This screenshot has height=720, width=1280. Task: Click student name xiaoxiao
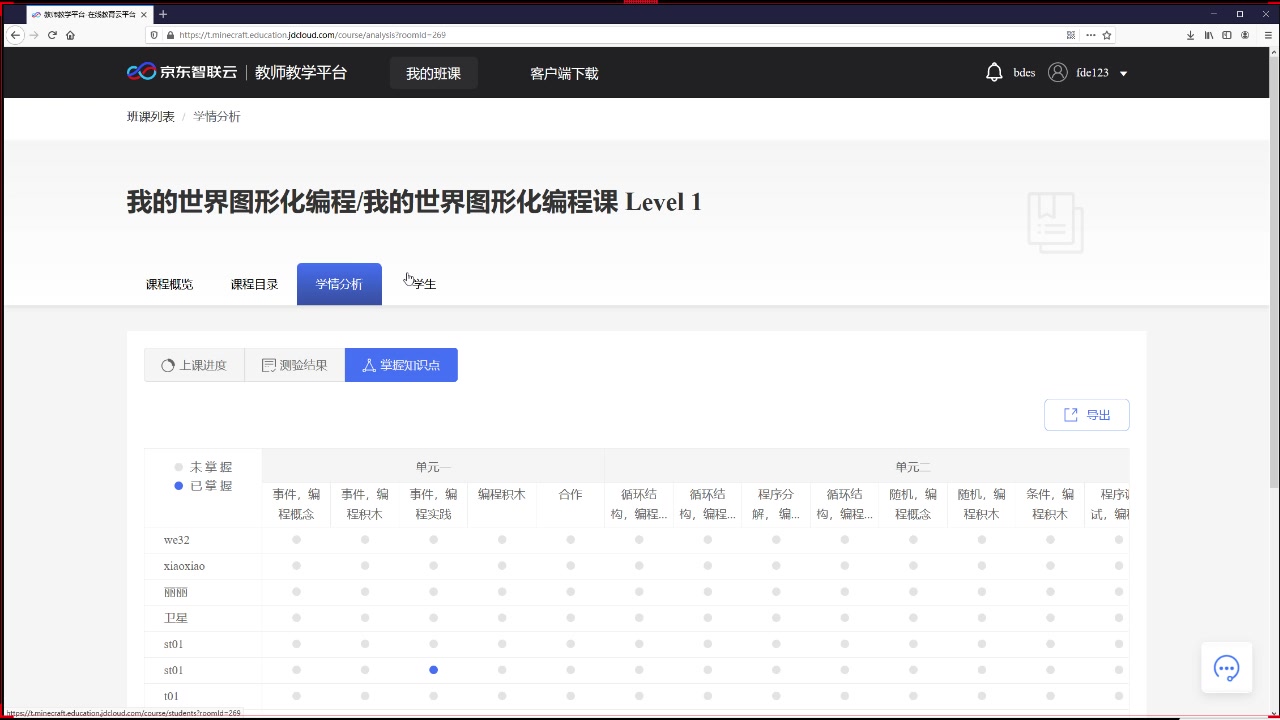[x=184, y=566]
